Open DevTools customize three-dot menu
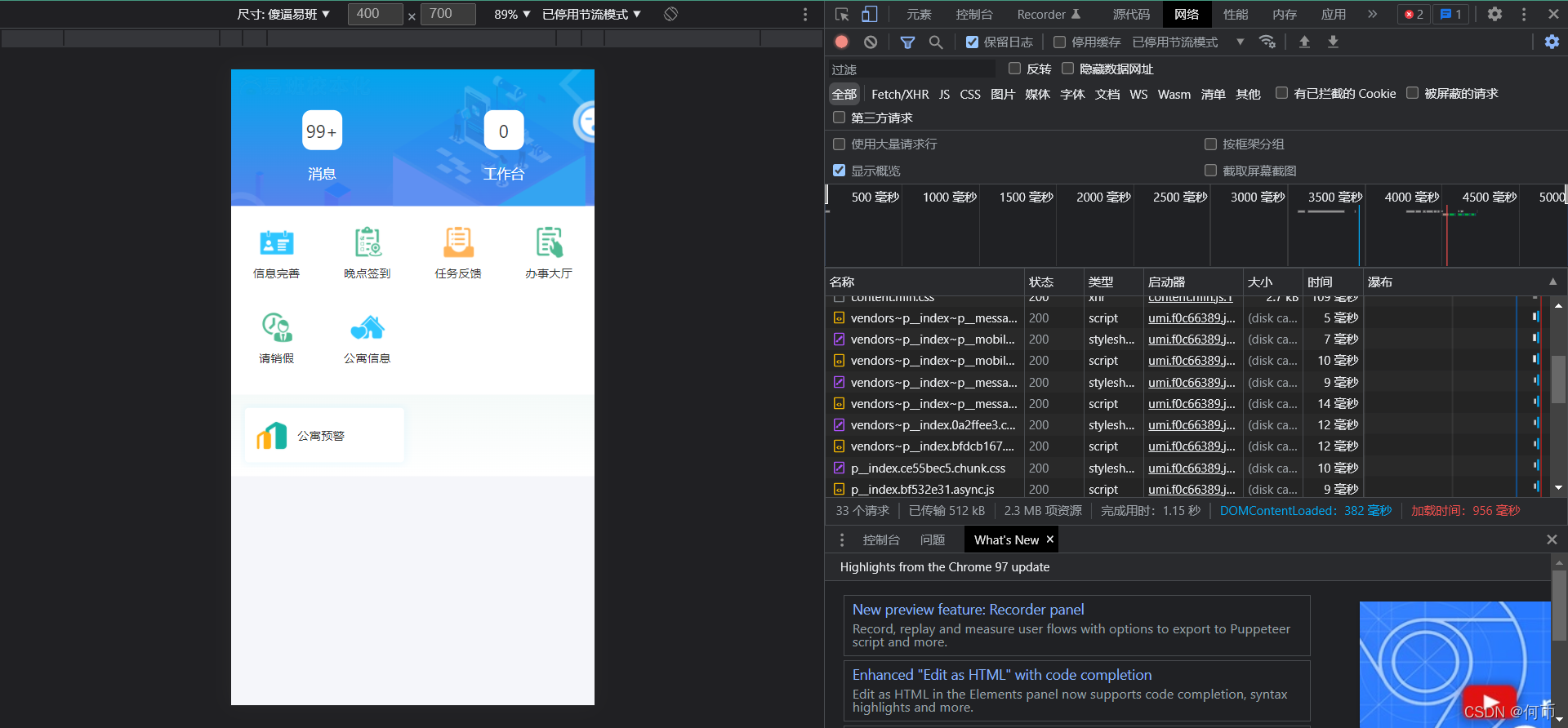Viewport: 1568px width, 728px height. (x=1524, y=14)
